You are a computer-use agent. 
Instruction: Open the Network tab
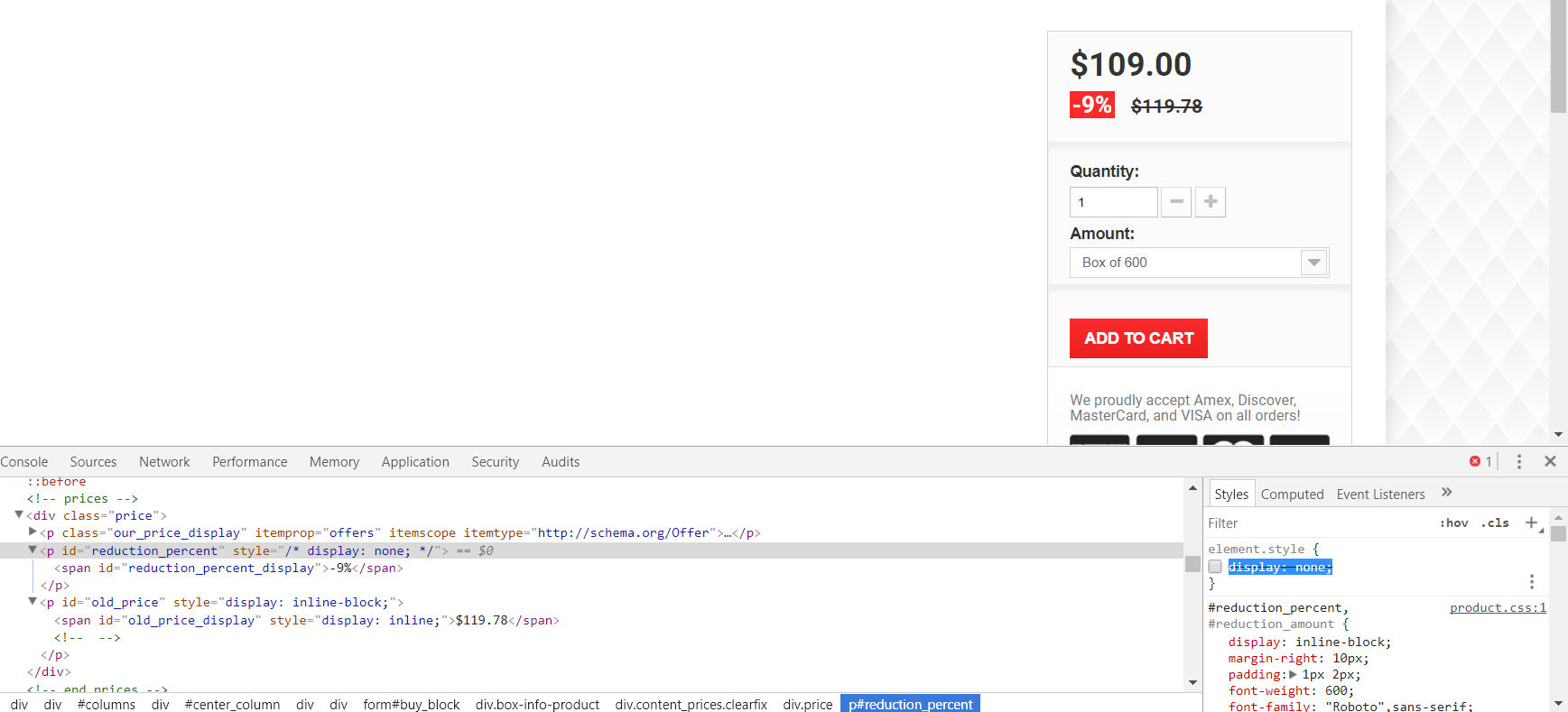pyautogui.click(x=164, y=462)
